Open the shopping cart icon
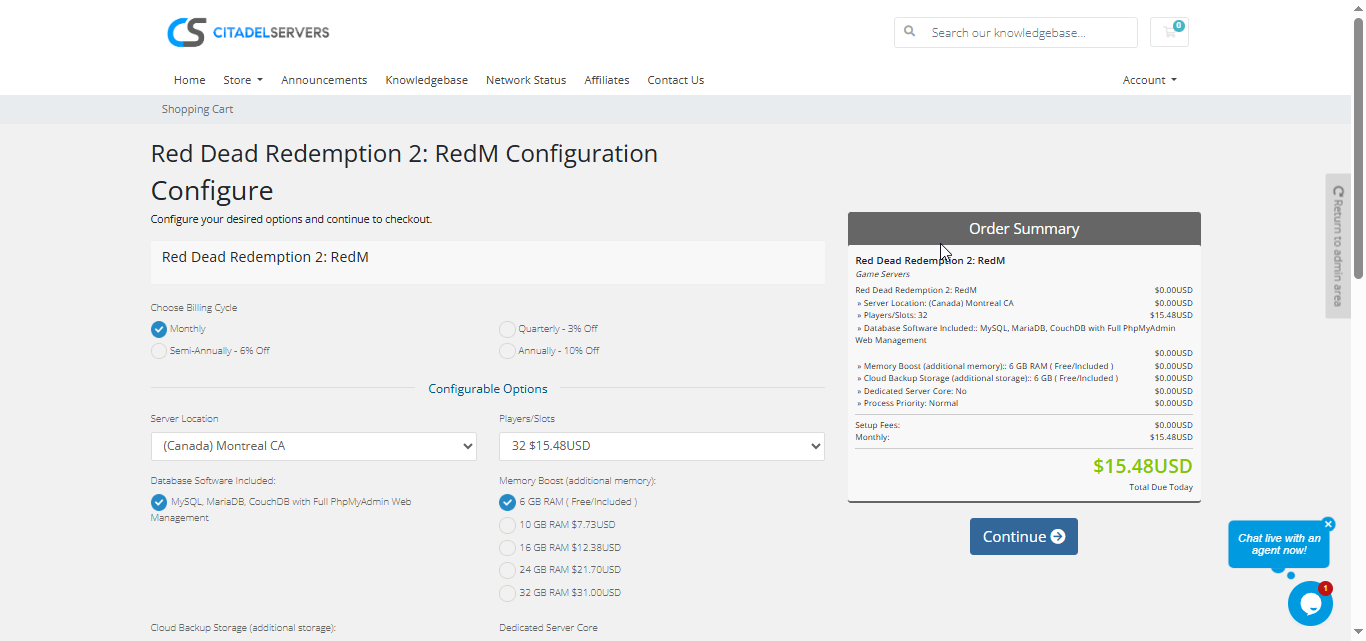 1169,32
